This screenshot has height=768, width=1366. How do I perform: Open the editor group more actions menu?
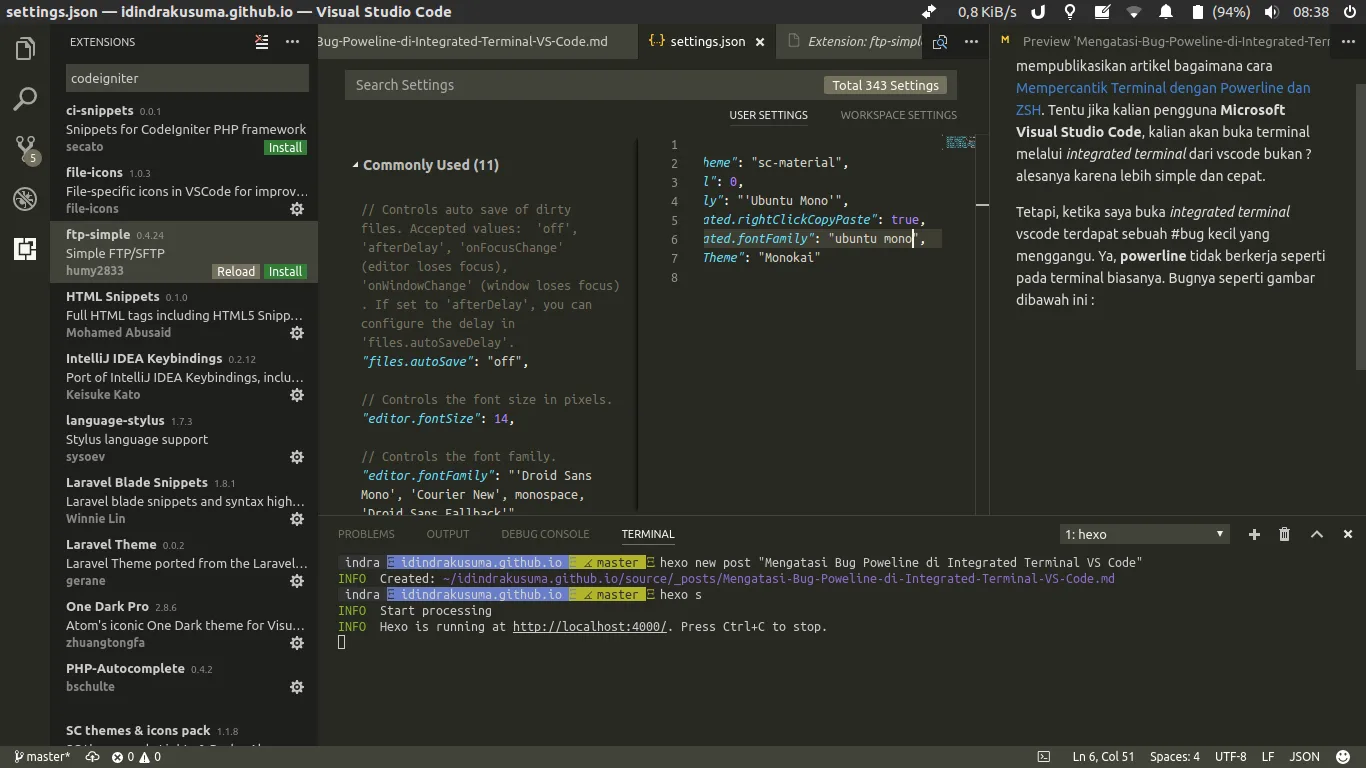[971, 42]
